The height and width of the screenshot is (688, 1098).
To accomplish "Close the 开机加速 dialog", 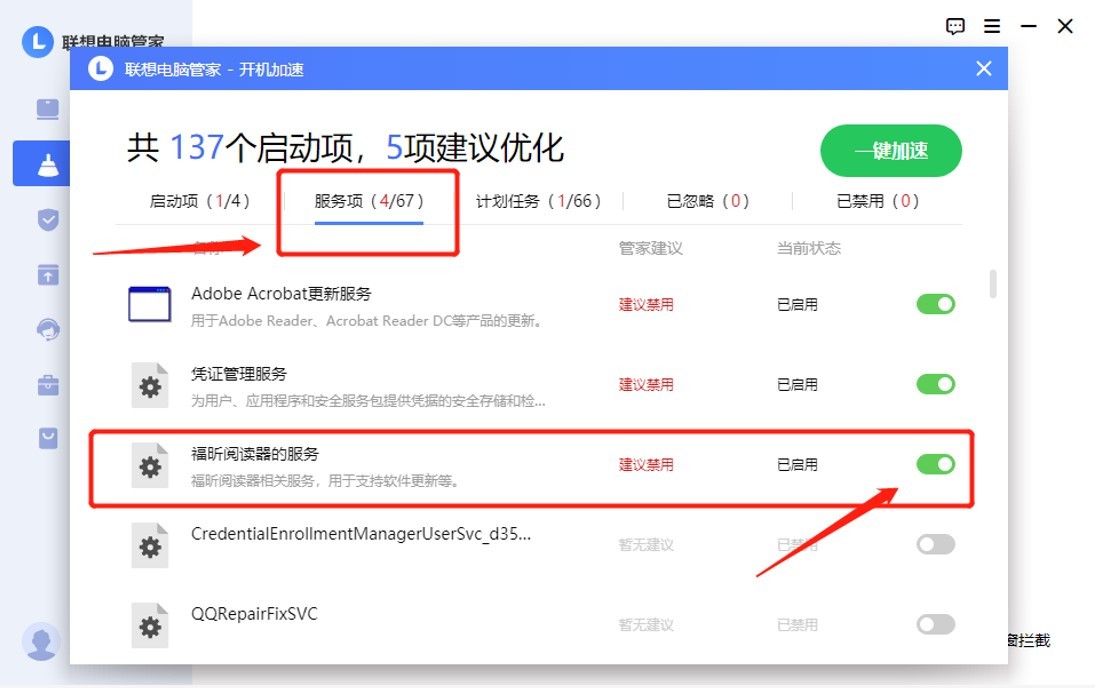I will coord(984,69).
